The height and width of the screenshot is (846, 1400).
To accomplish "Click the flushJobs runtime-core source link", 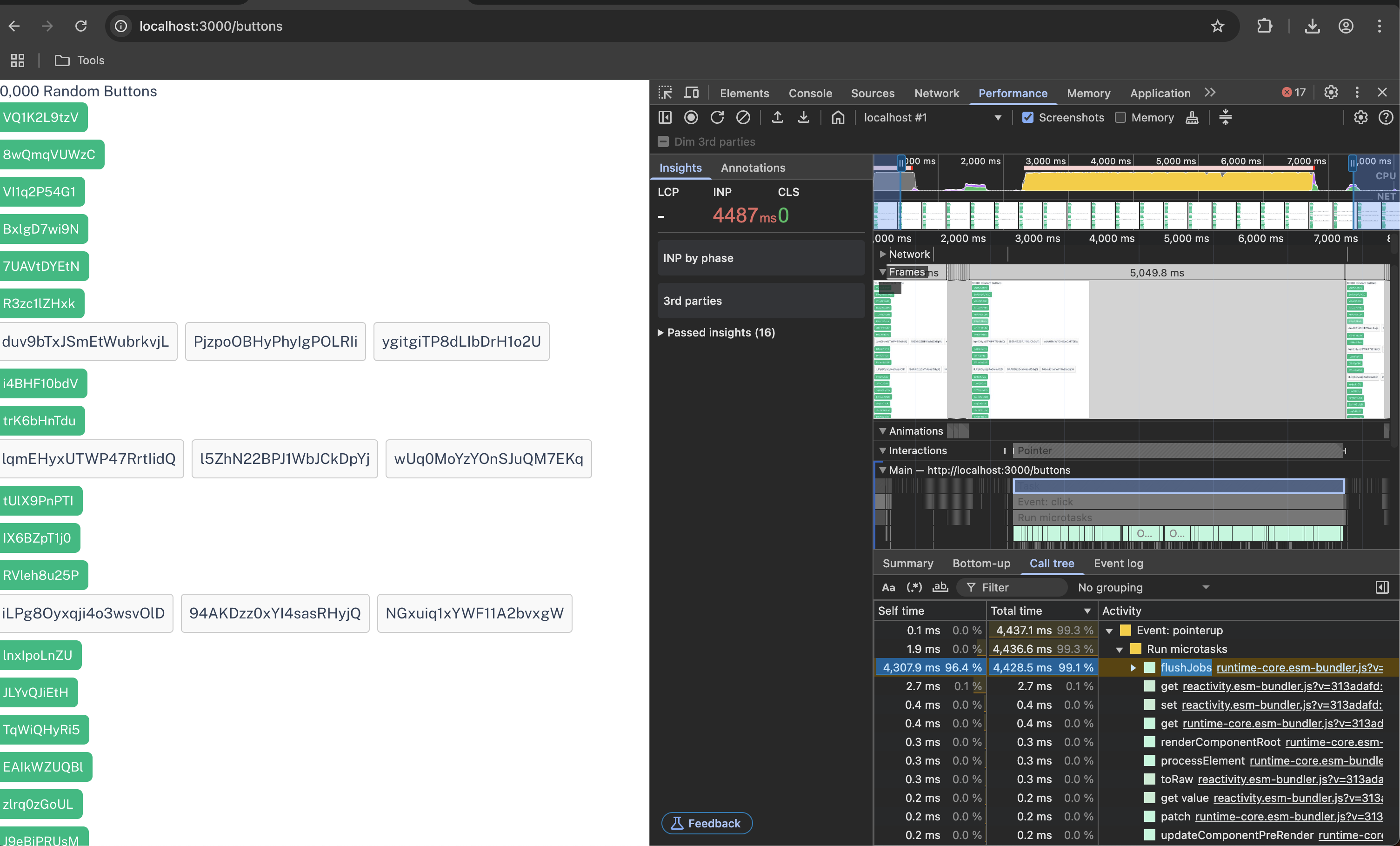I will click(x=1299, y=667).
